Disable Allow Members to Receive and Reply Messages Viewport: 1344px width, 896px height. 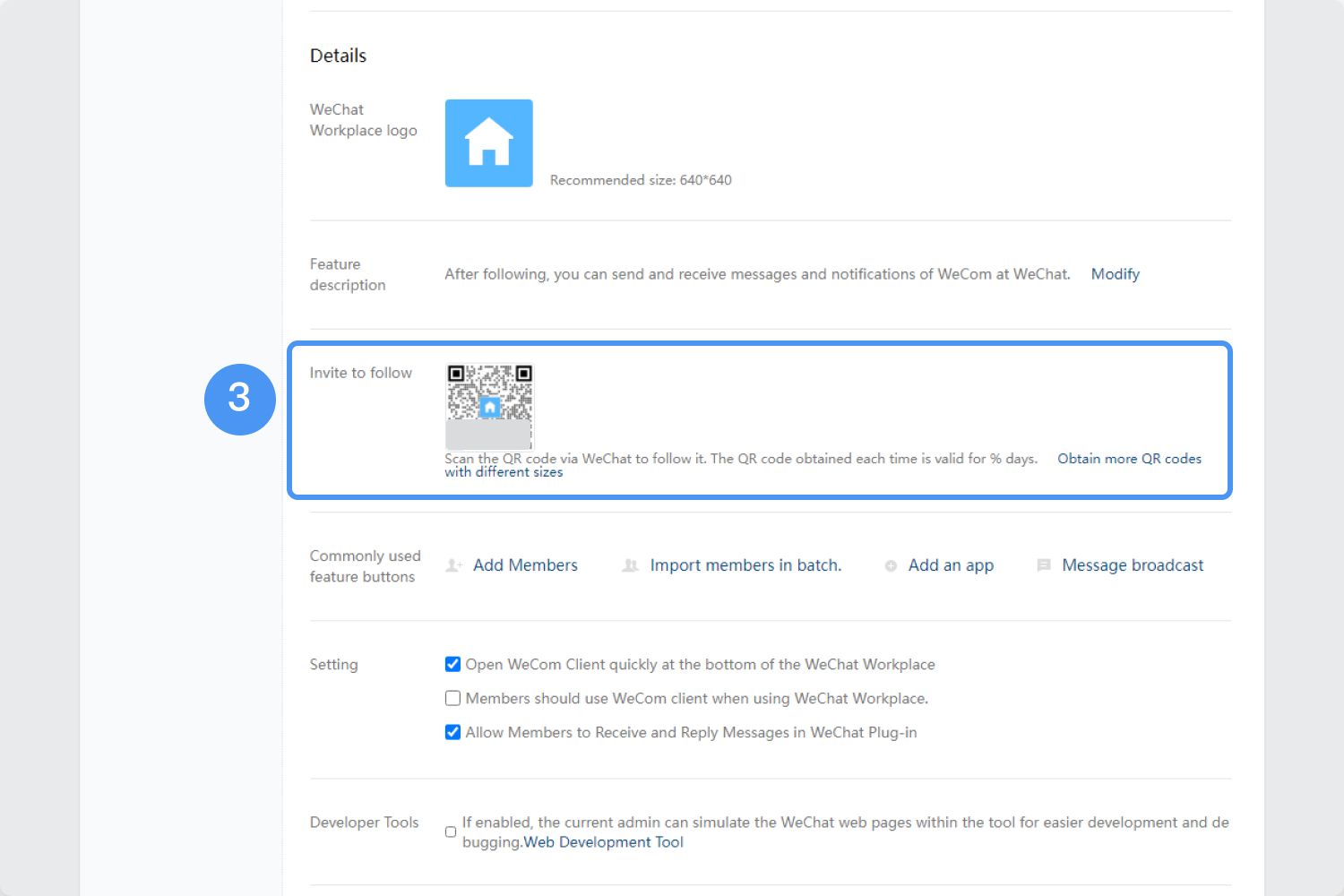(x=452, y=732)
